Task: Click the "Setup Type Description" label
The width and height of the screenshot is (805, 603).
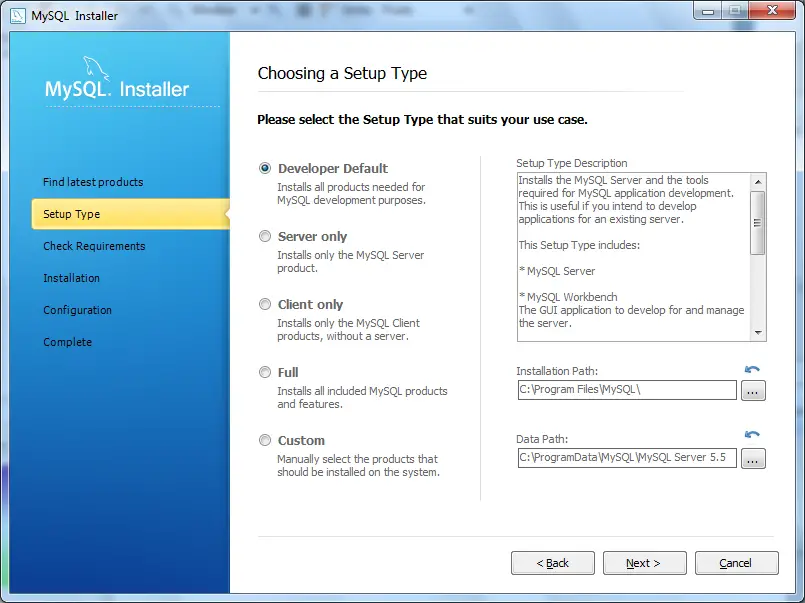Action: [x=571, y=163]
